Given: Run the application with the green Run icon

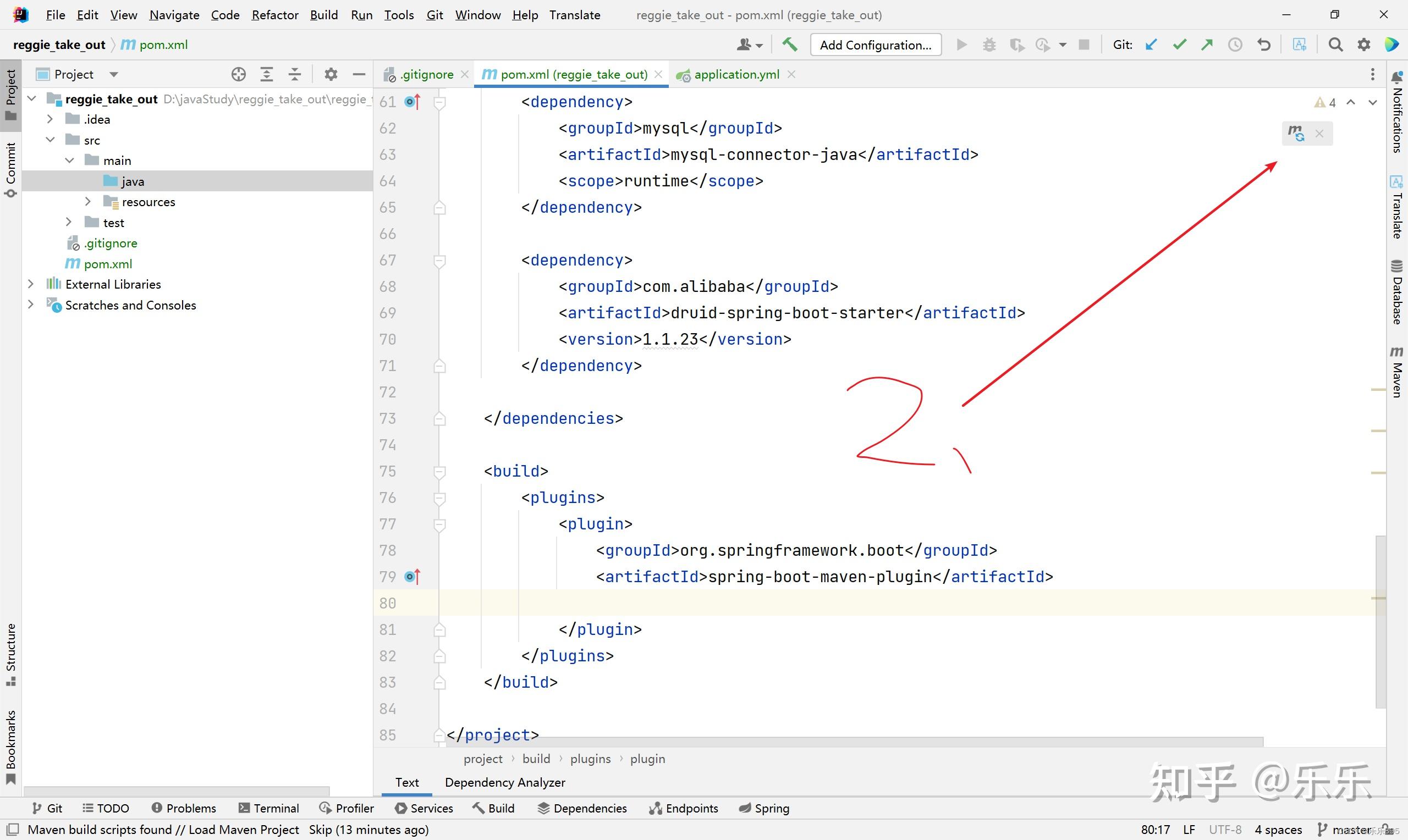Looking at the screenshot, I should click(x=961, y=45).
